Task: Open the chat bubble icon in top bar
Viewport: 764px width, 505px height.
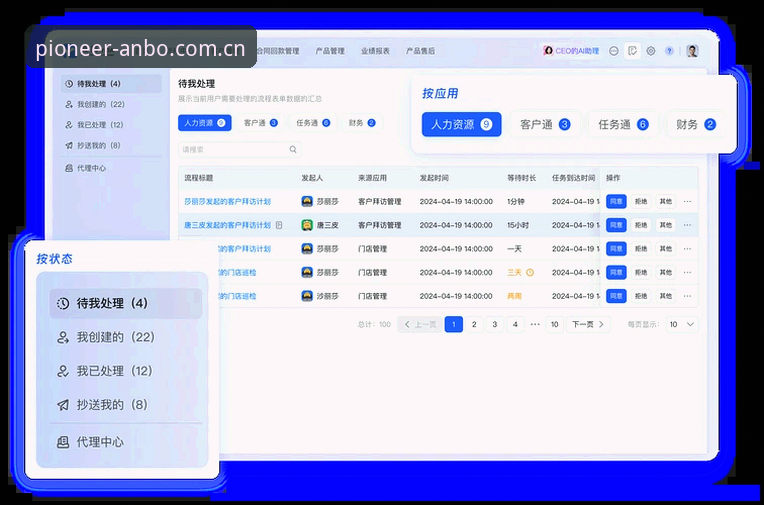Action: [x=614, y=51]
